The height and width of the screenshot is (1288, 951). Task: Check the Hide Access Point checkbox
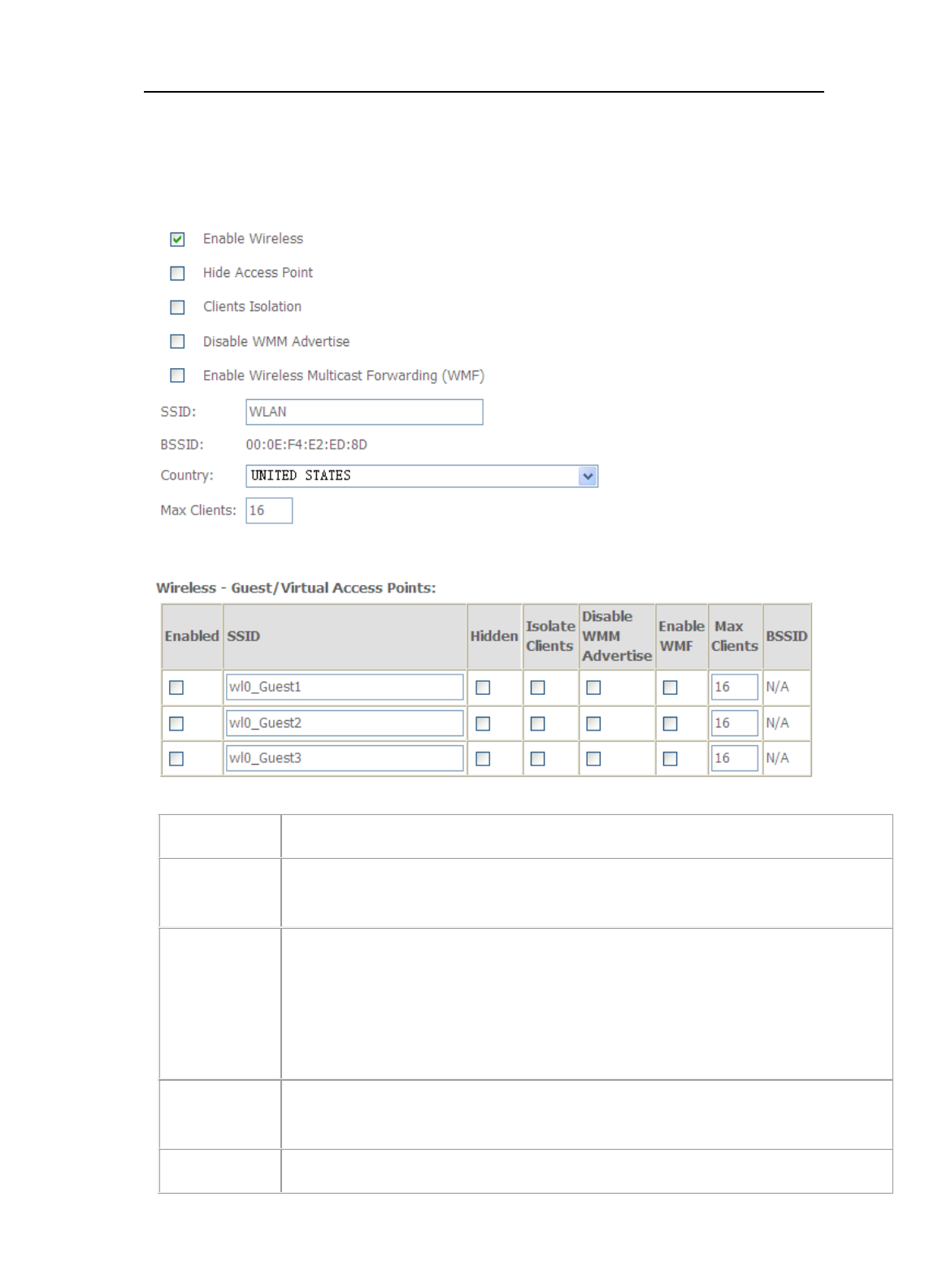(x=177, y=273)
